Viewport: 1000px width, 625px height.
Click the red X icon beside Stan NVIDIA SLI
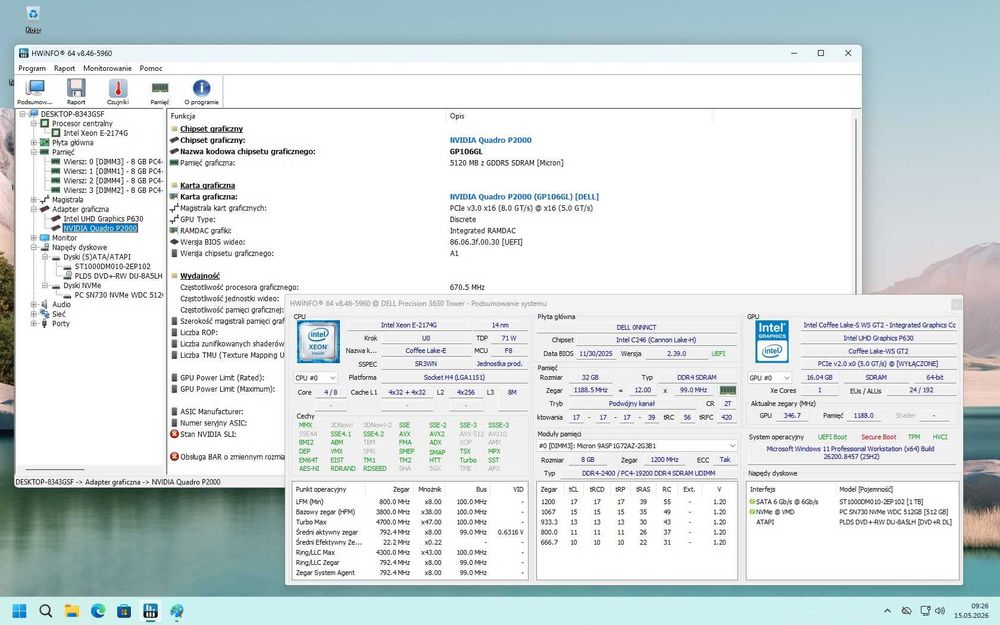[174, 434]
